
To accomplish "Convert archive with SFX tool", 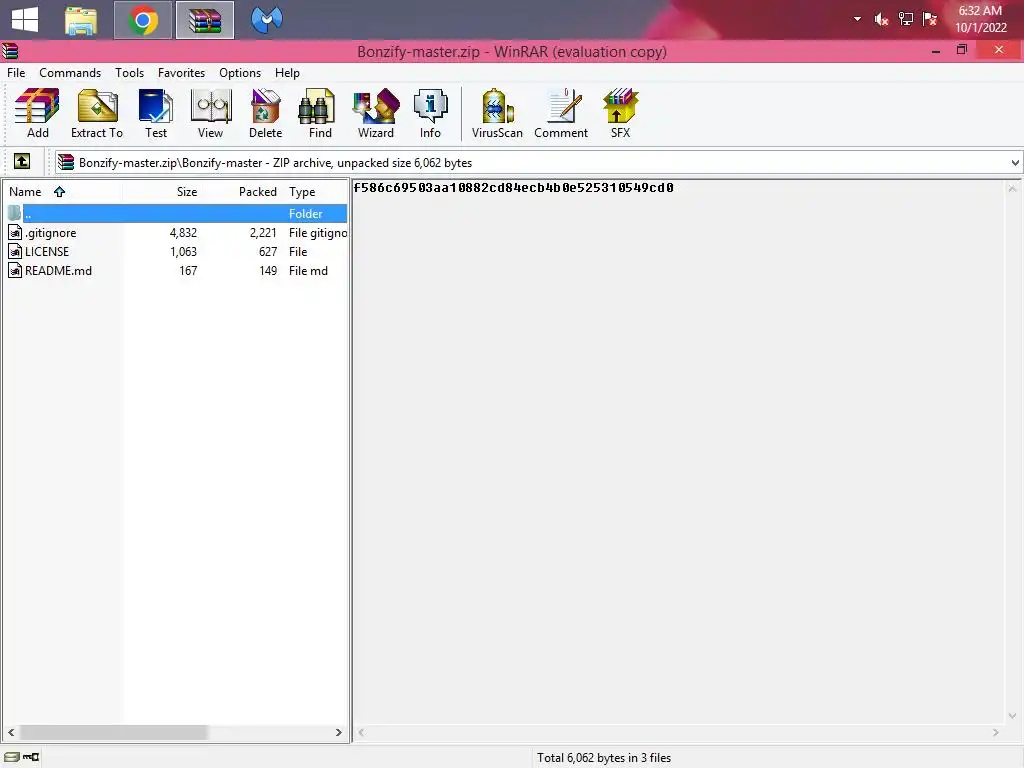I will (620, 114).
